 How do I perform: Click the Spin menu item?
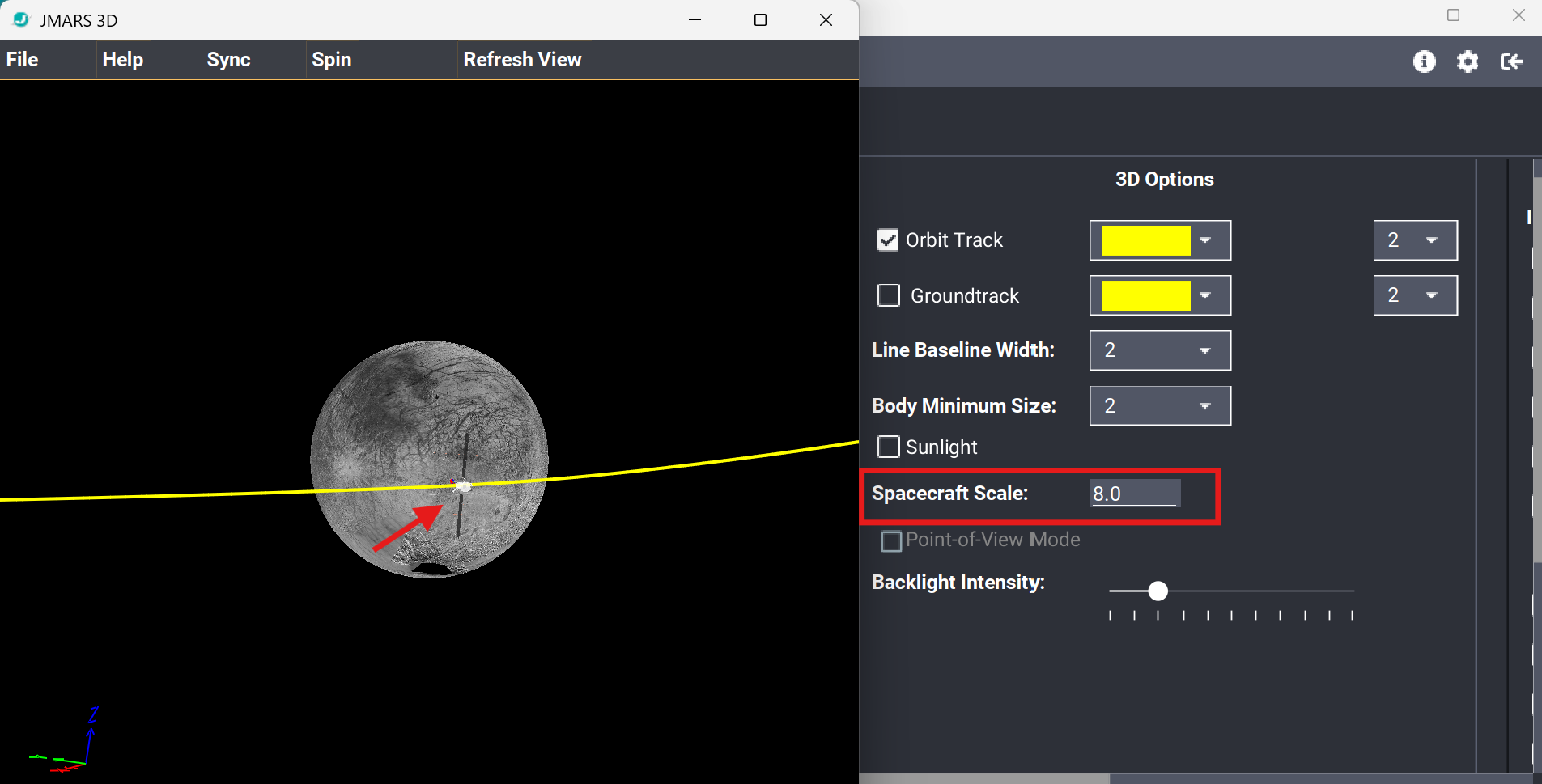click(332, 60)
